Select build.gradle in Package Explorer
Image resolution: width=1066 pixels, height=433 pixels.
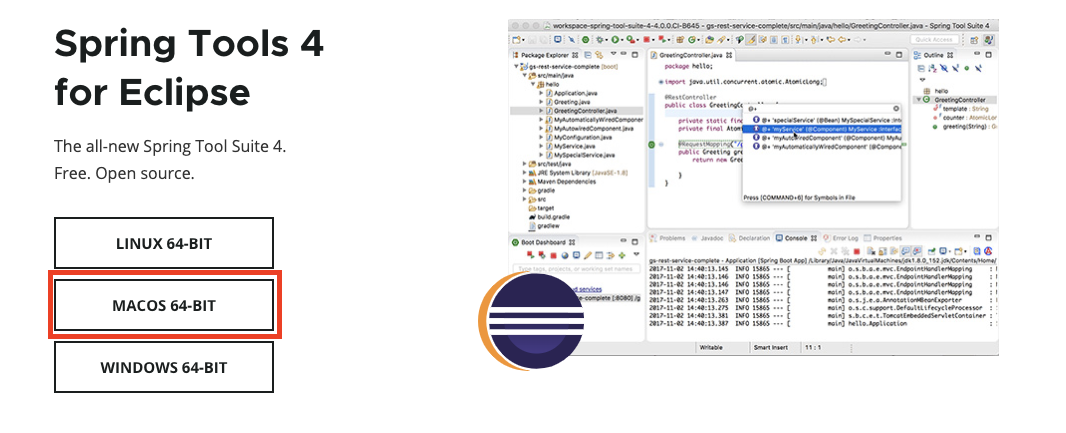pyautogui.click(x=551, y=217)
